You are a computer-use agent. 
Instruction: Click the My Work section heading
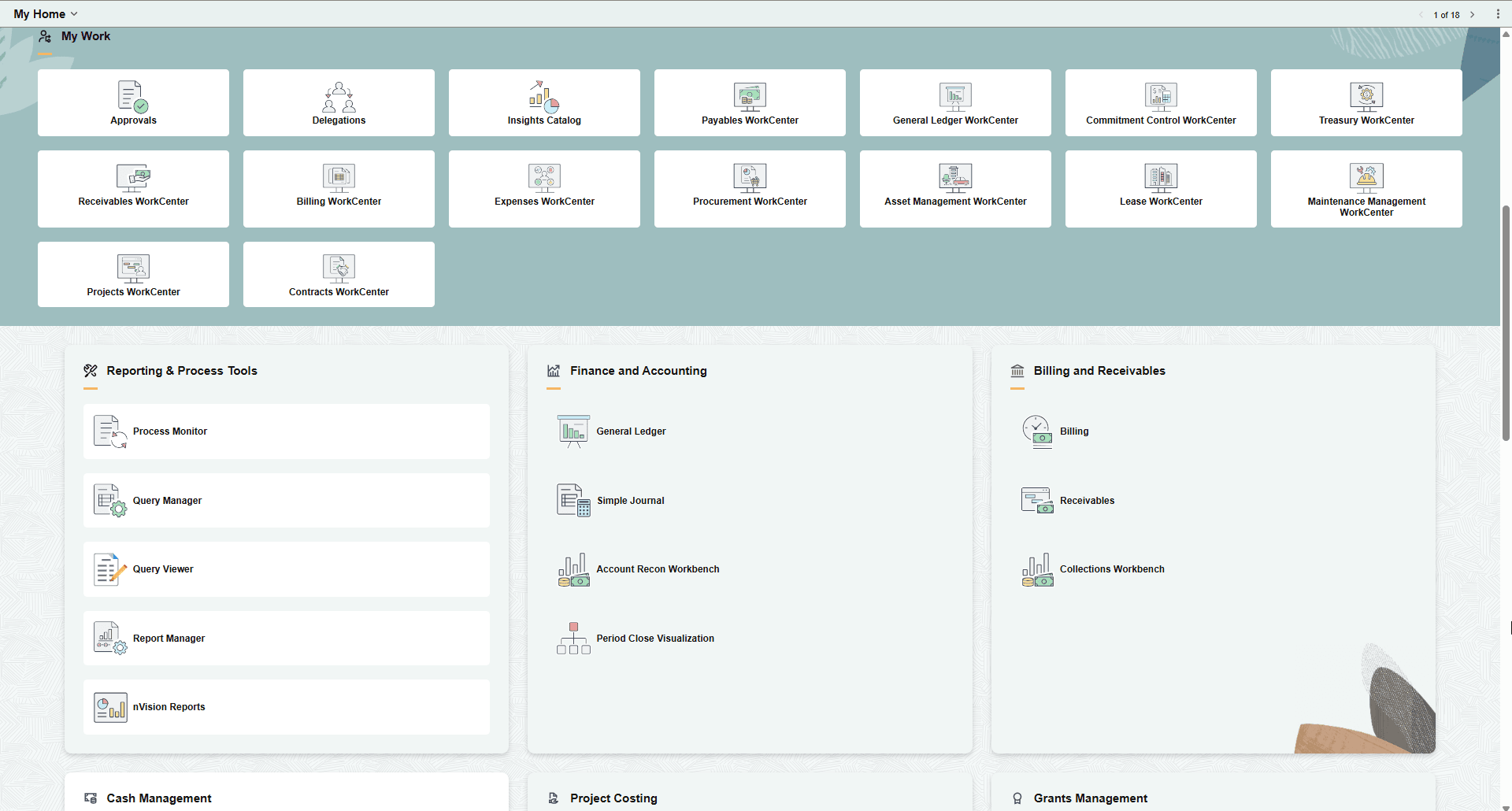(x=86, y=36)
